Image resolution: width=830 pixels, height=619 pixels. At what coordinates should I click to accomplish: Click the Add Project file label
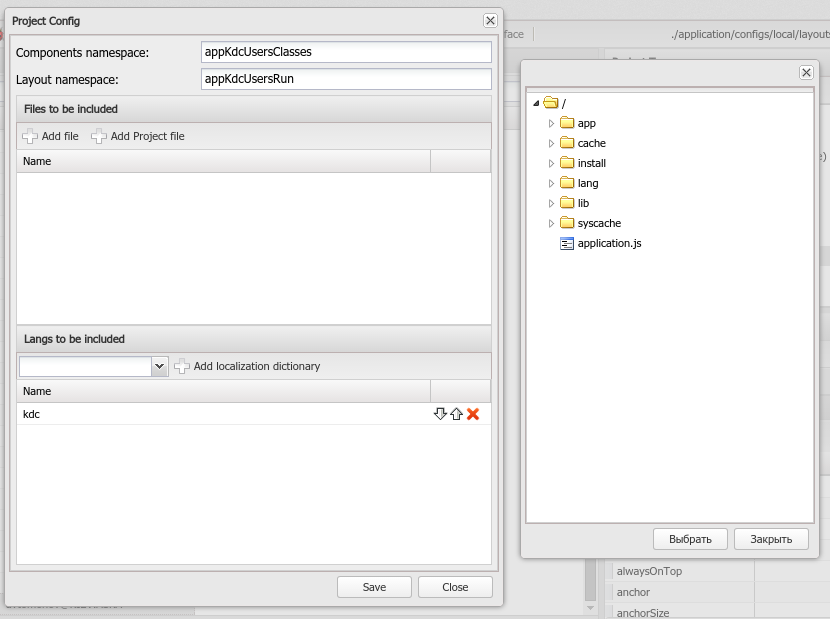[148, 136]
